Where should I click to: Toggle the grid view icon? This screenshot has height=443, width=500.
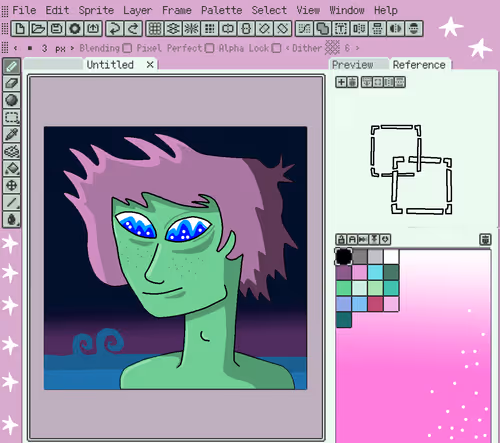tap(155, 28)
